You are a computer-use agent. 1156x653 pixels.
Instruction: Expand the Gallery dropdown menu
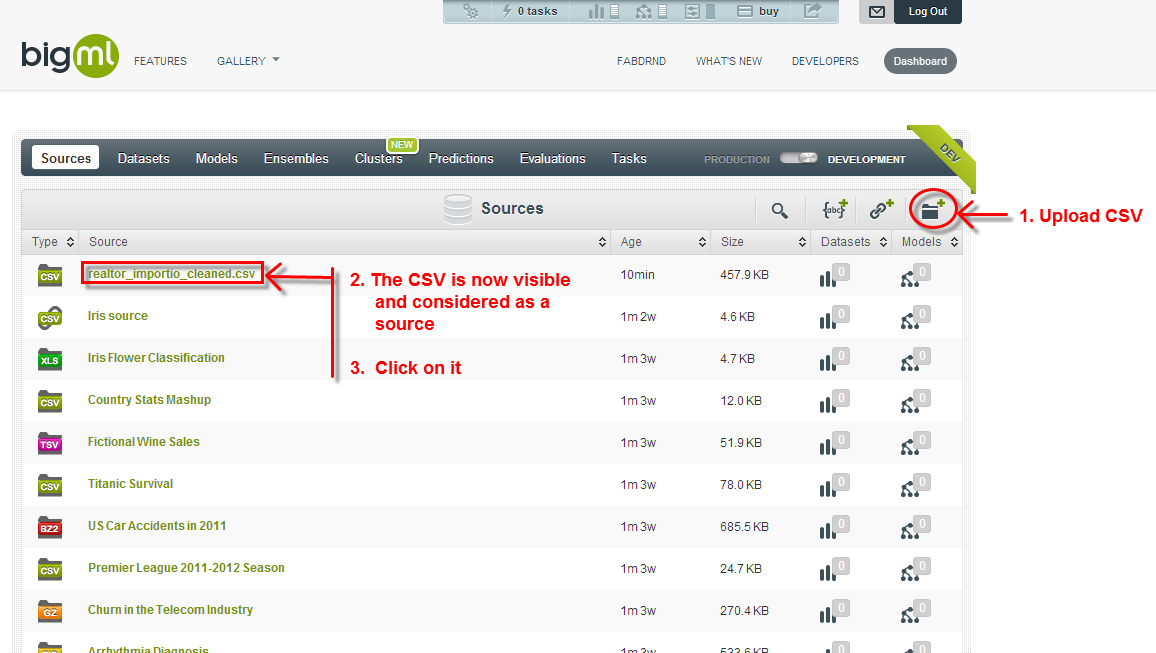pos(248,61)
